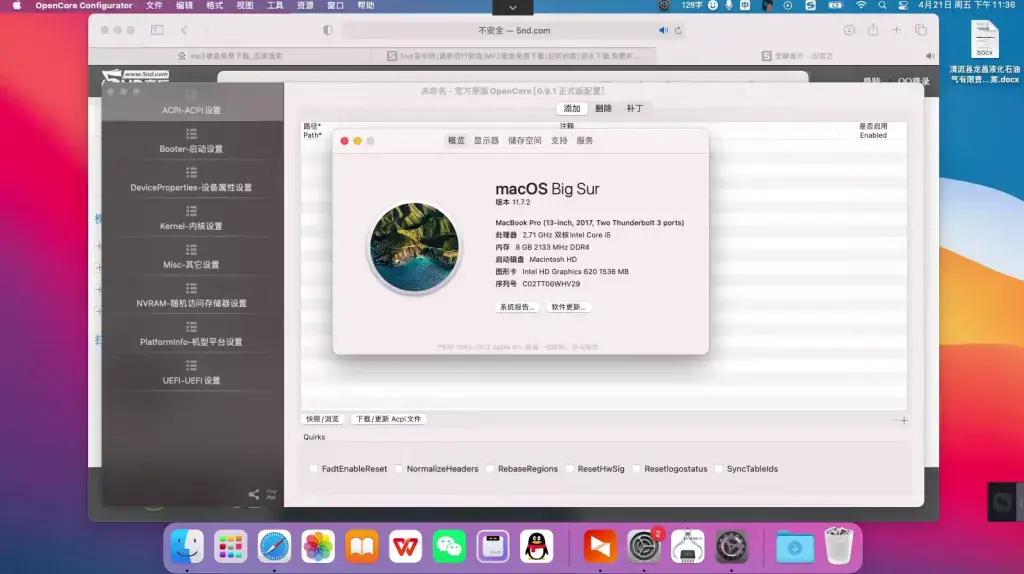The image size is (1024, 574).
Task: Open Trash in the Dock
Action: (x=839, y=546)
